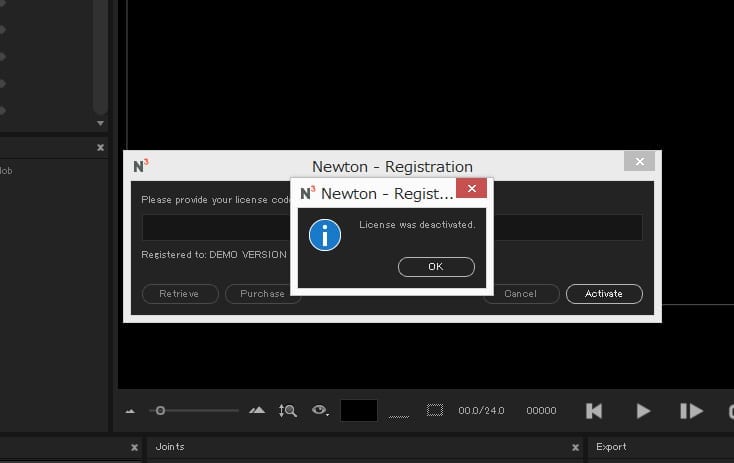Screen dimensions: 734x463
Task: Adjust the preview zoom slider handle
Action: point(160,411)
